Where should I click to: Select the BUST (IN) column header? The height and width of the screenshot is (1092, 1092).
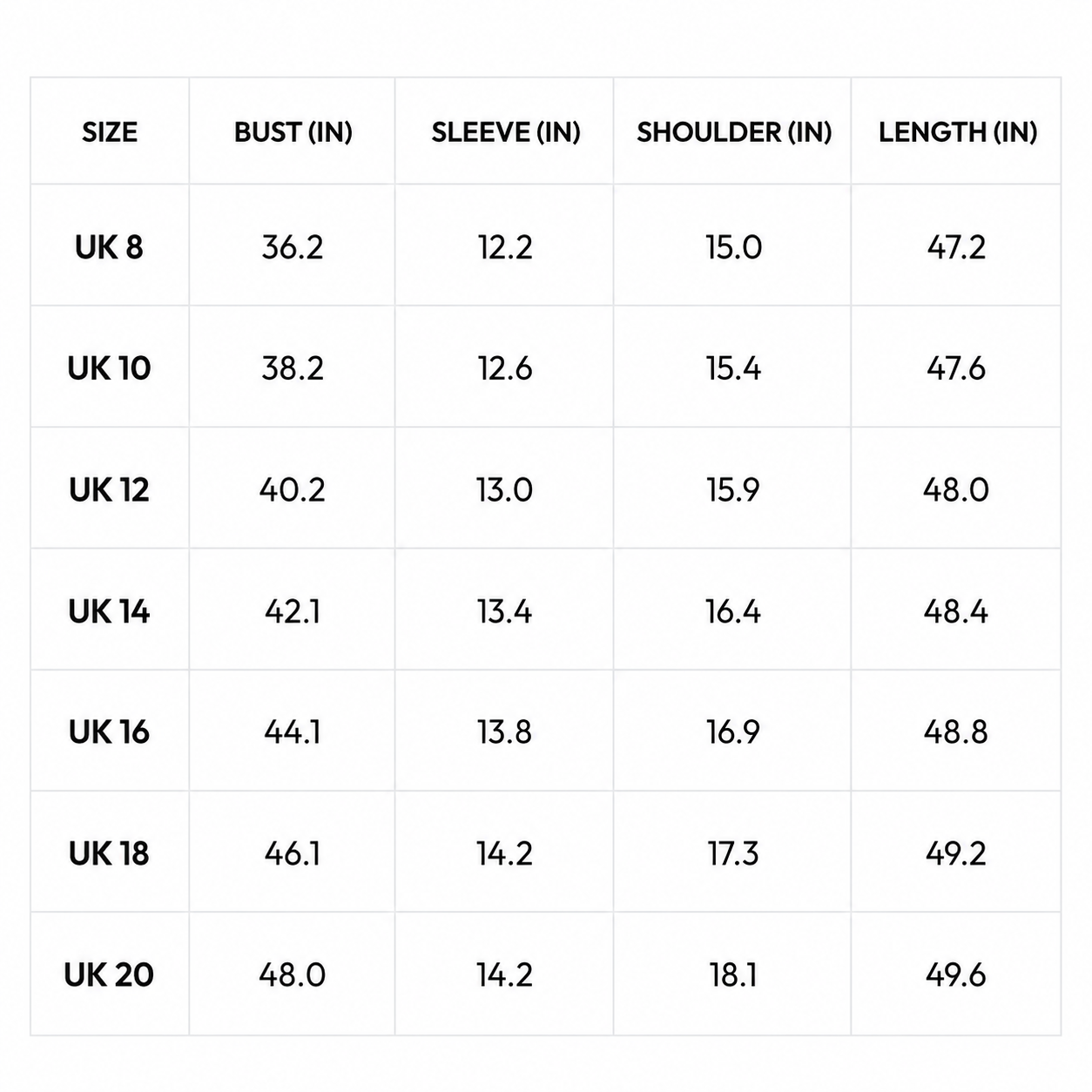293,132
